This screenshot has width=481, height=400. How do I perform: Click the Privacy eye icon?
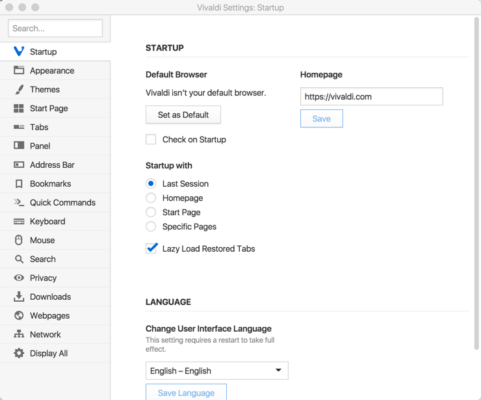19,278
